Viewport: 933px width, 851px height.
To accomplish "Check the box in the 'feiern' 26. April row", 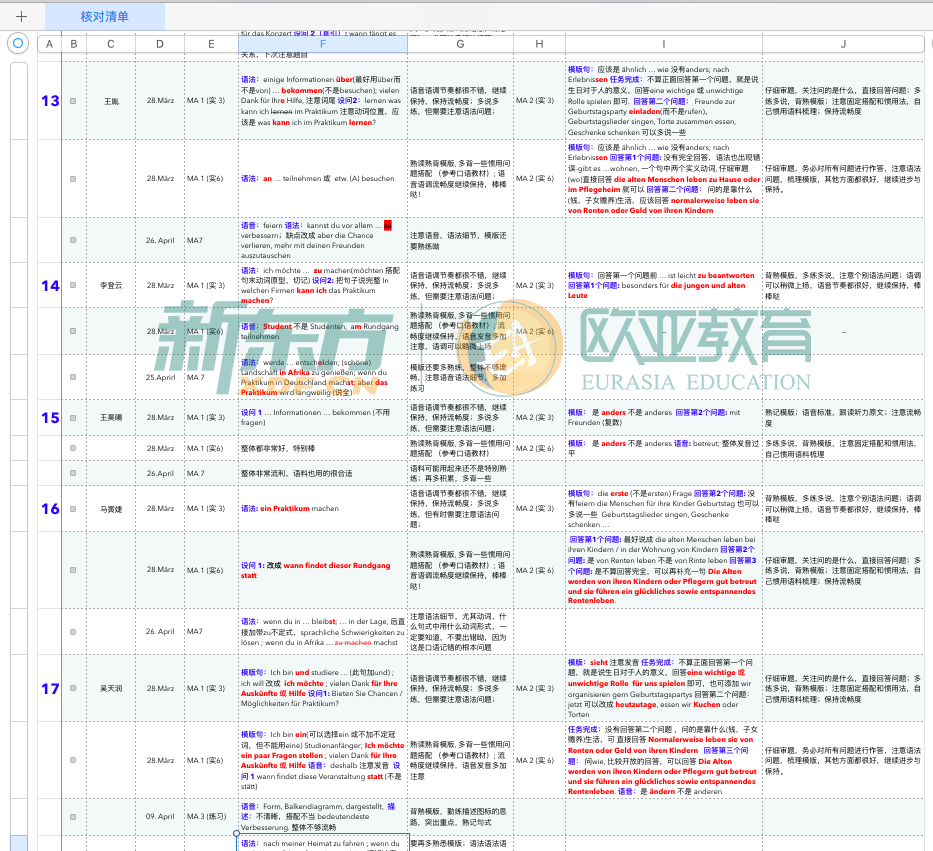I will click(73, 240).
